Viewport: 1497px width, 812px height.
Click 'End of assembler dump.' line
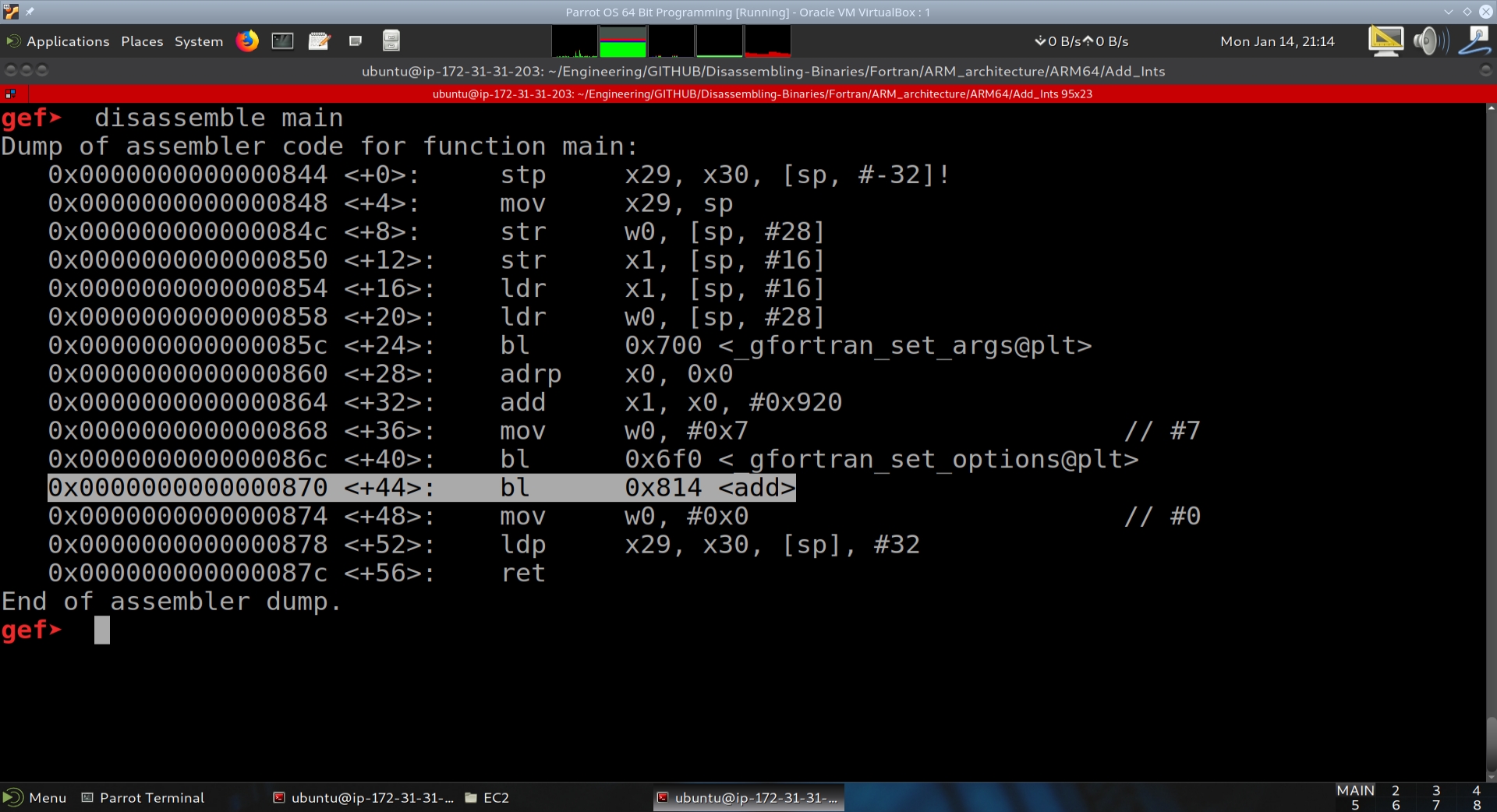coord(172,602)
